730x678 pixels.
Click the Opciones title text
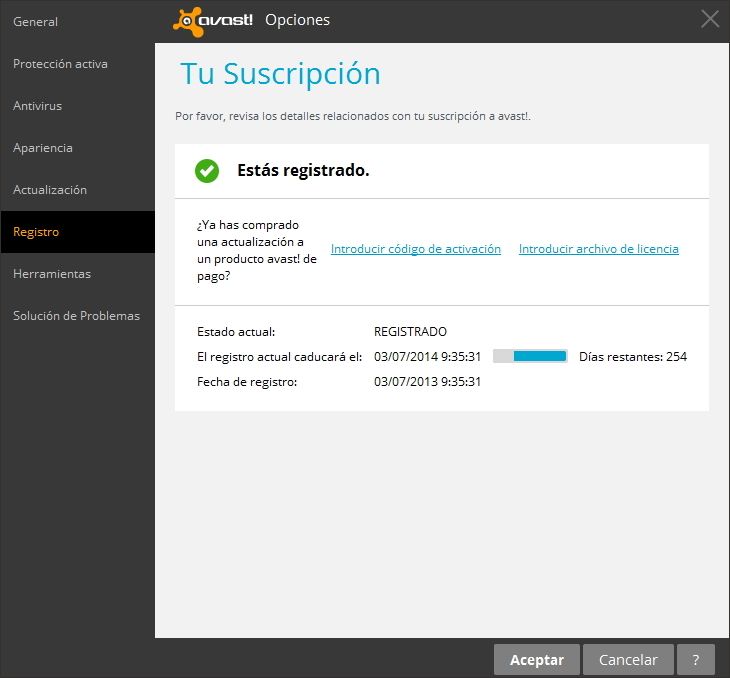pyautogui.click(x=297, y=20)
